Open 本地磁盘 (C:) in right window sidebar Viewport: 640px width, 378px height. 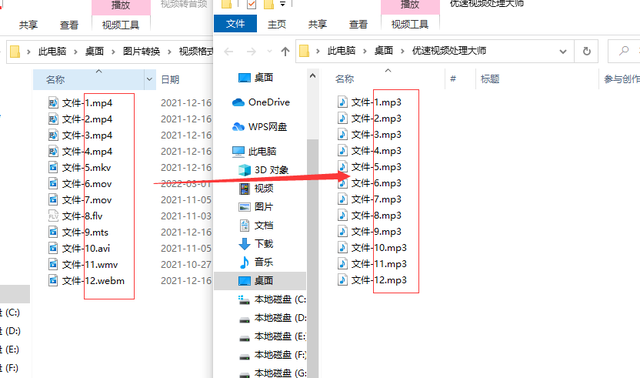click(x=272, y=299)
